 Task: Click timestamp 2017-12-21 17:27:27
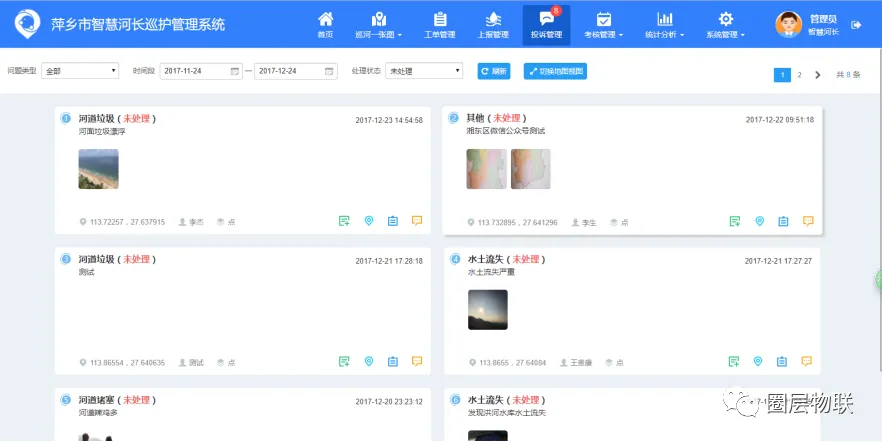coord(778,261)
